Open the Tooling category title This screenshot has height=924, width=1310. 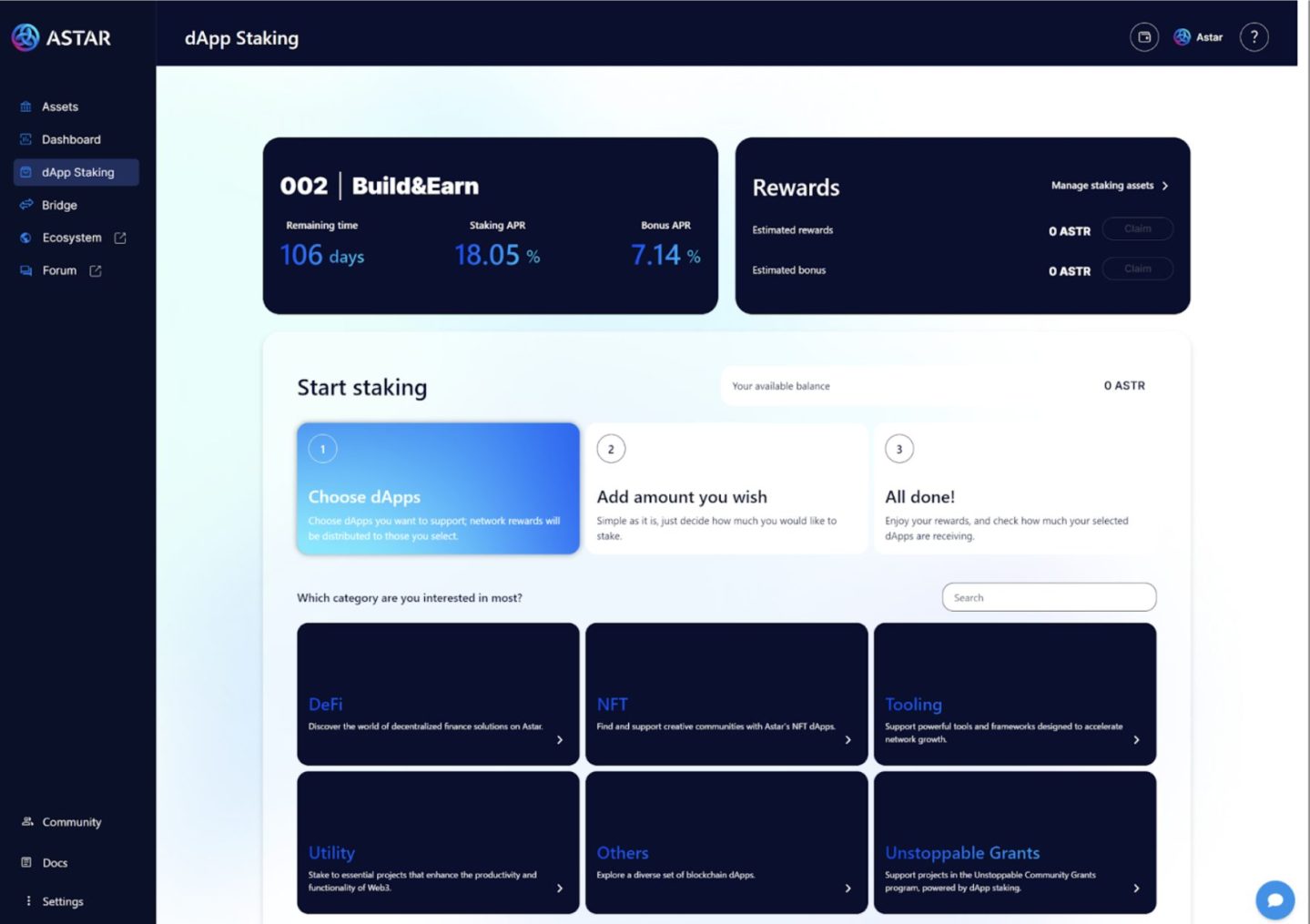point(913,704)
